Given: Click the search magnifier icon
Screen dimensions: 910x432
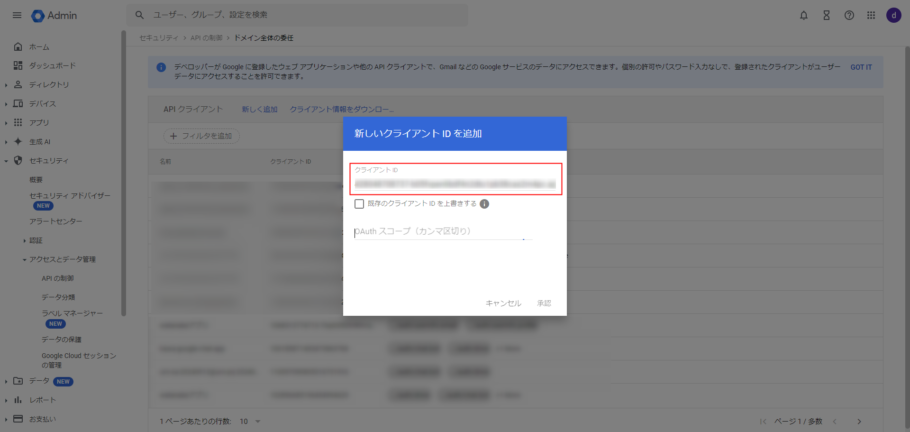Looking at the screenshot, I should point(139,15).
